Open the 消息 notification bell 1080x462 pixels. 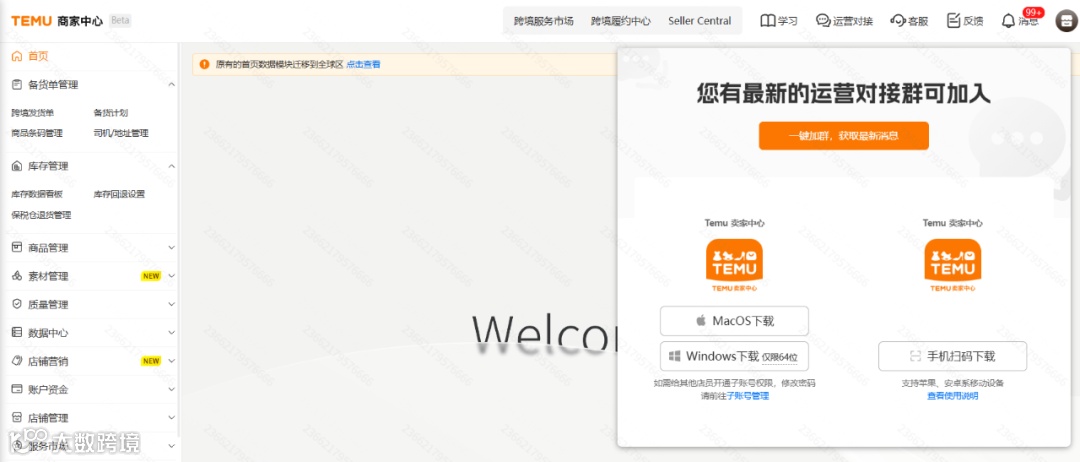point(1008,21)
